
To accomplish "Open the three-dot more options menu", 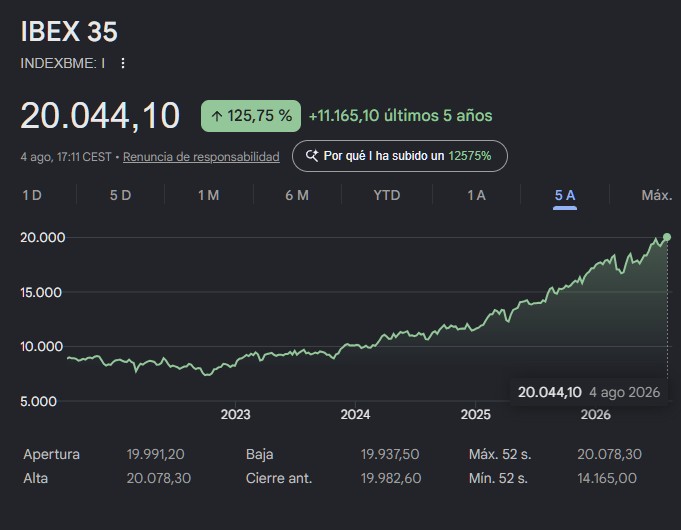I will [123, 63].
